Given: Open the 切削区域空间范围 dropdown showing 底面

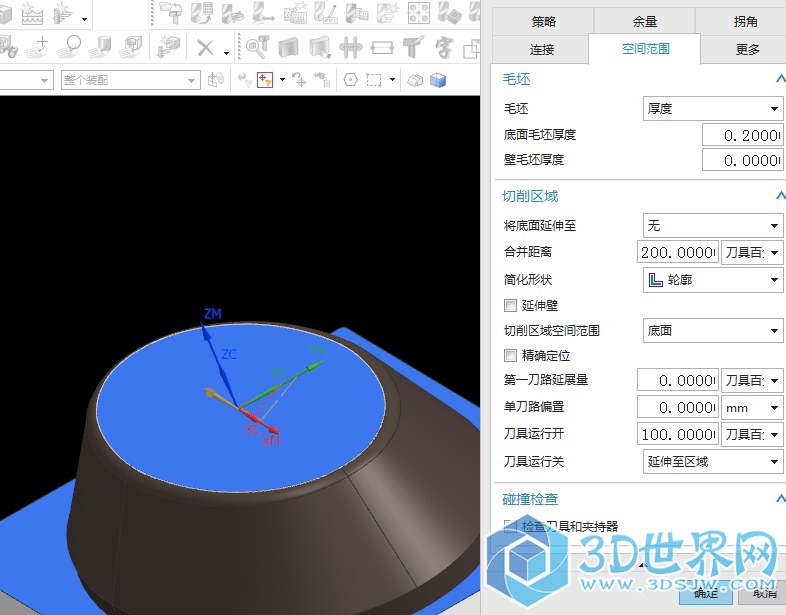Looking at the screenshot, I should (713, 331).
